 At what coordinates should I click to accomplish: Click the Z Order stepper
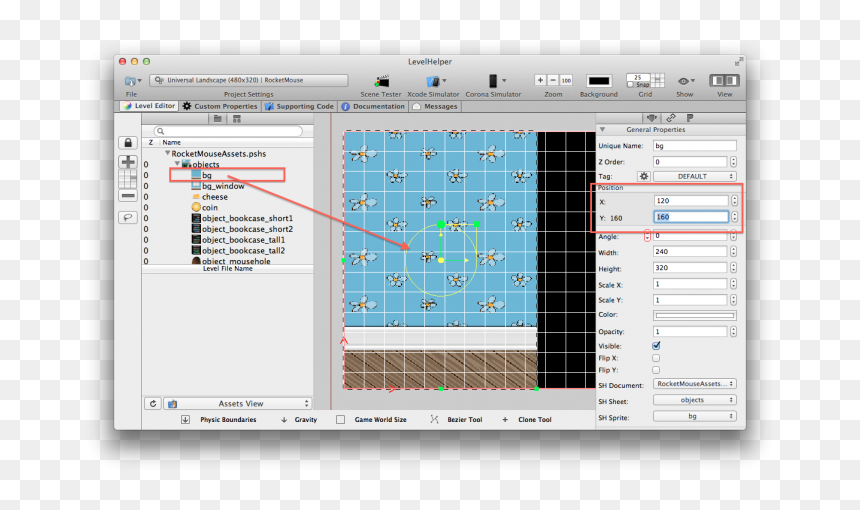pos(733,162)
